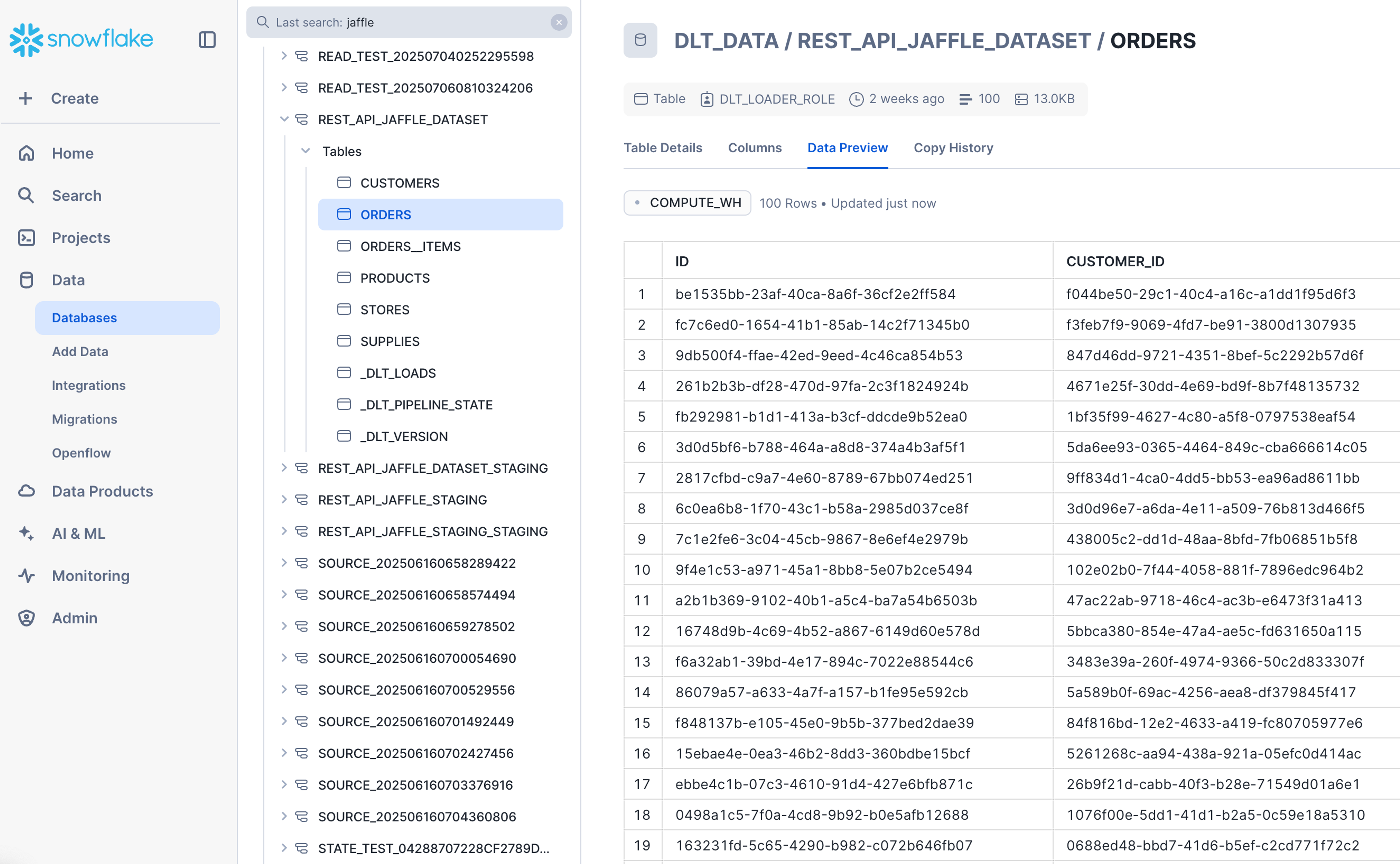The image size is (1400, 864).
Task: Open the Copy History tab
Action: point(953,148)
